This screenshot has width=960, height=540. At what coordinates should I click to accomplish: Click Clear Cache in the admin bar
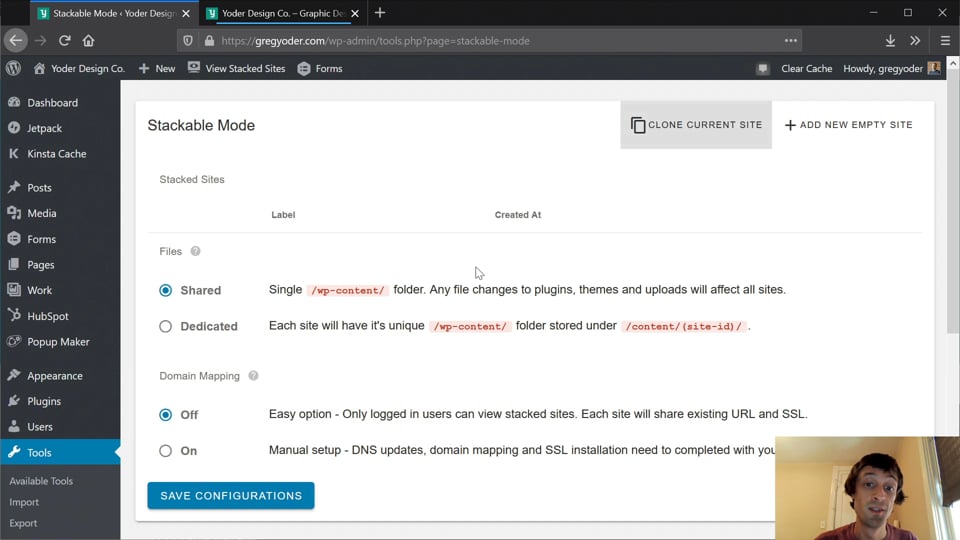[806, 69]
